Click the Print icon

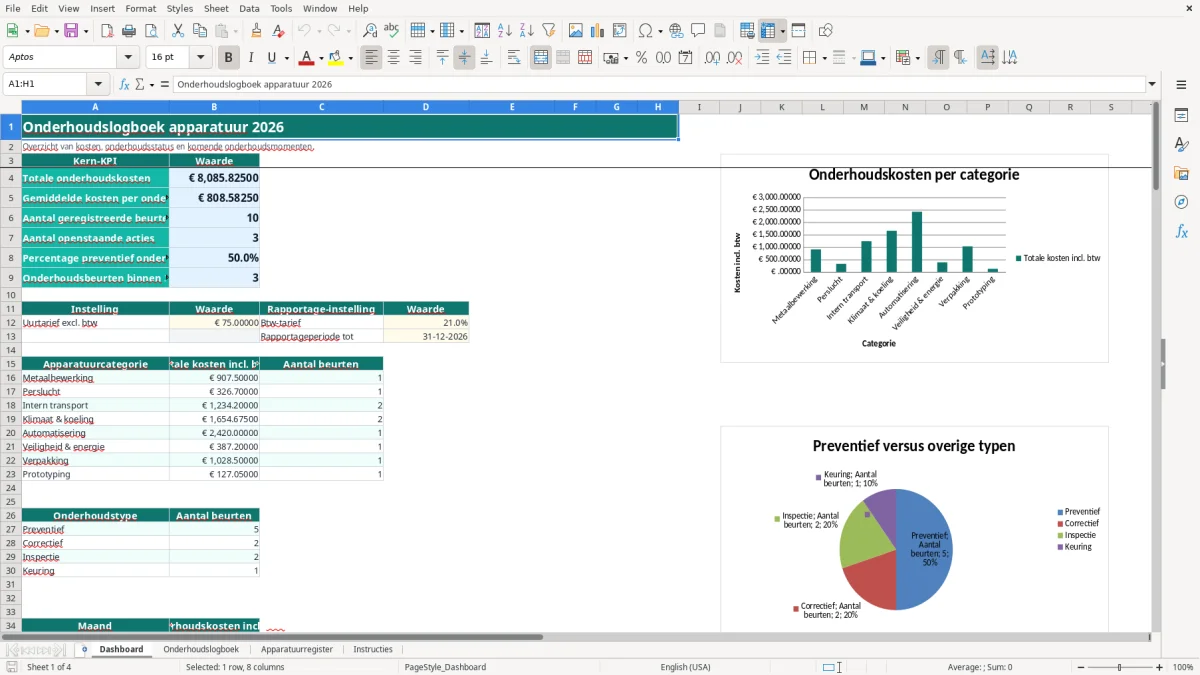(128, 31)
